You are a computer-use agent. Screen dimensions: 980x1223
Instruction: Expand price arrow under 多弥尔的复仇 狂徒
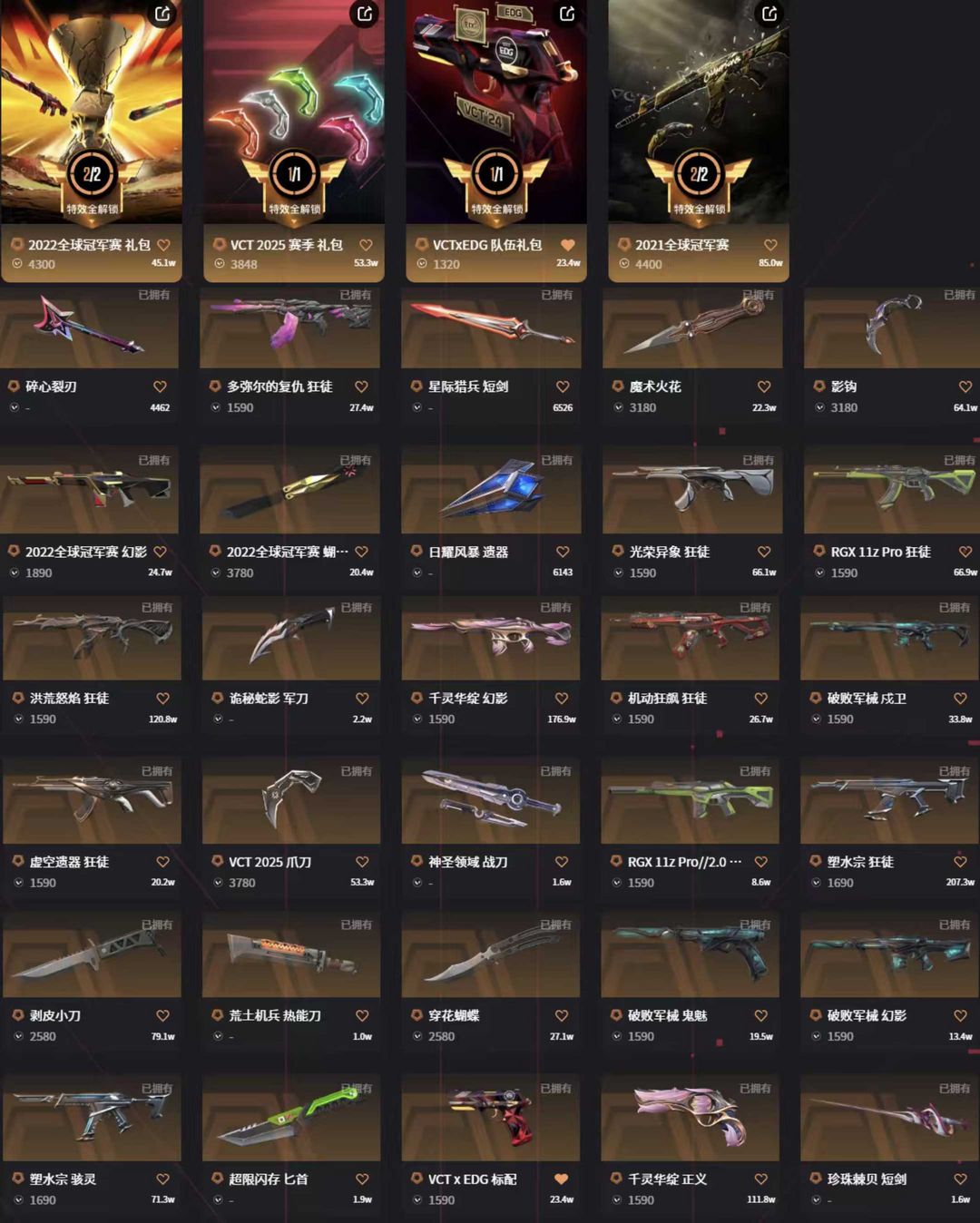pyautogui.click(x=215, y=407)
